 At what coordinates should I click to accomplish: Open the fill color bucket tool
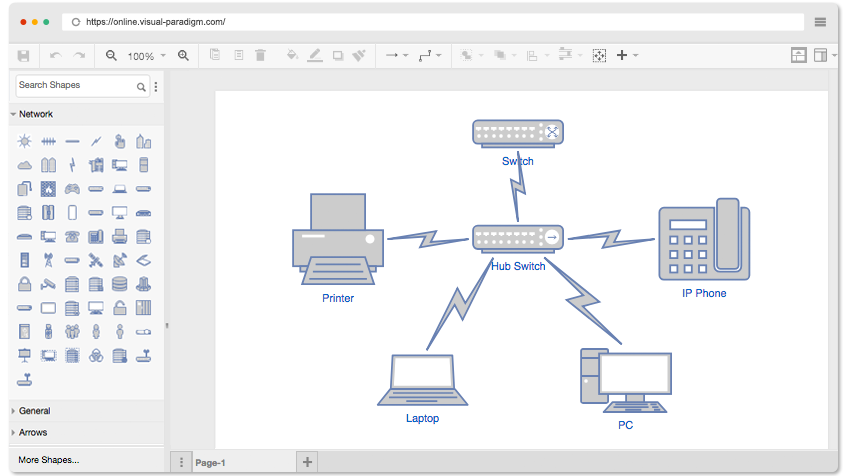click(x=292, y=55)
